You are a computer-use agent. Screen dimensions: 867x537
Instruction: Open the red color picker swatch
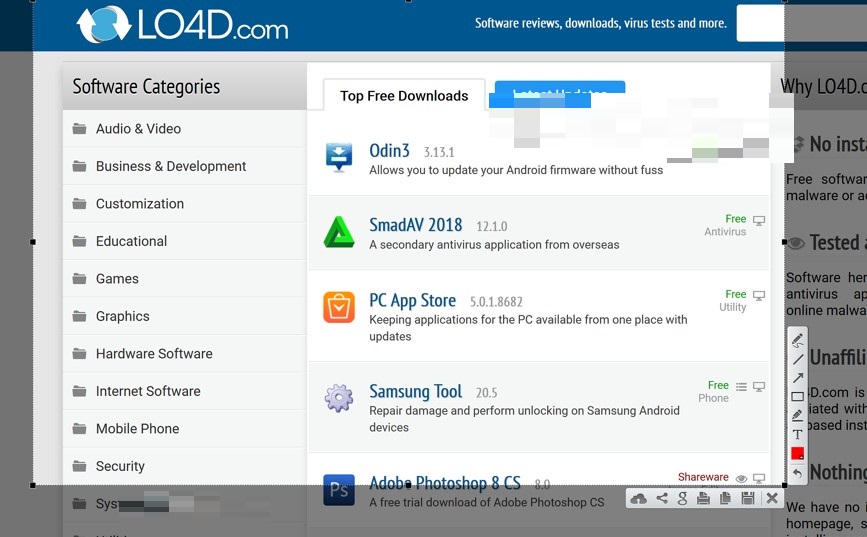[x=797, y=453]
